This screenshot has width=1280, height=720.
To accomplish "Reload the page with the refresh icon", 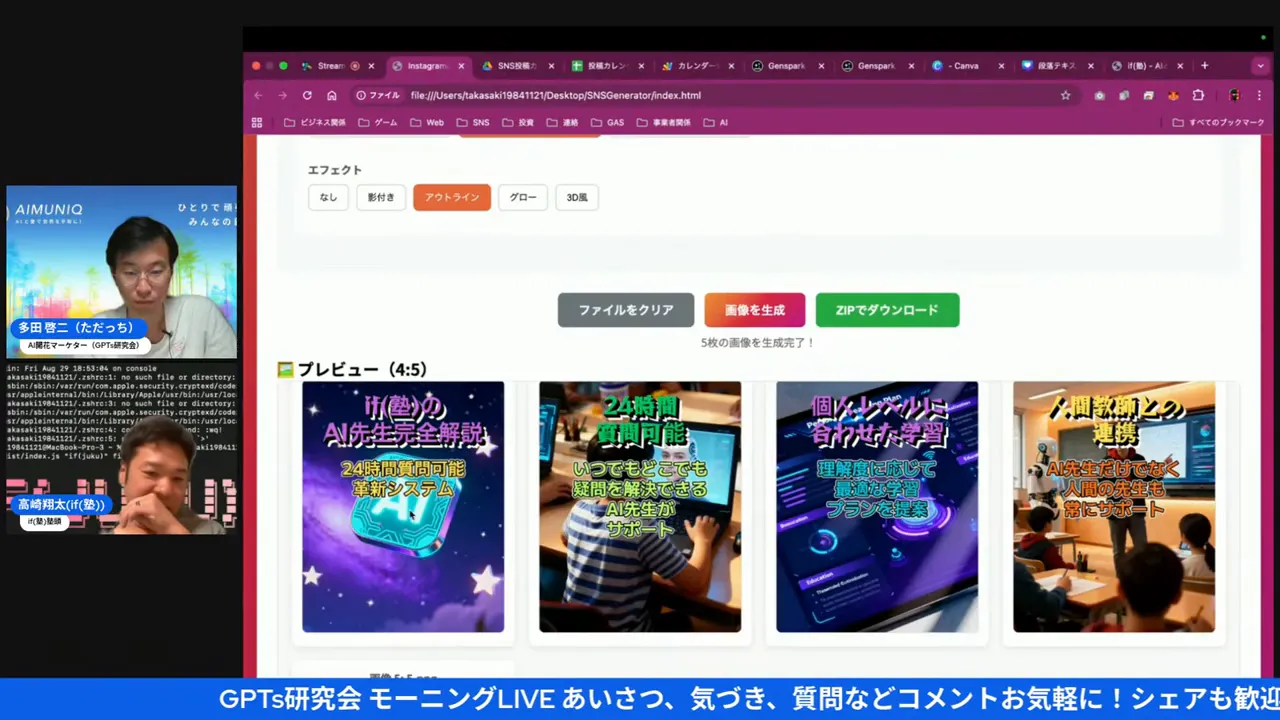I will tap(307, 95).
